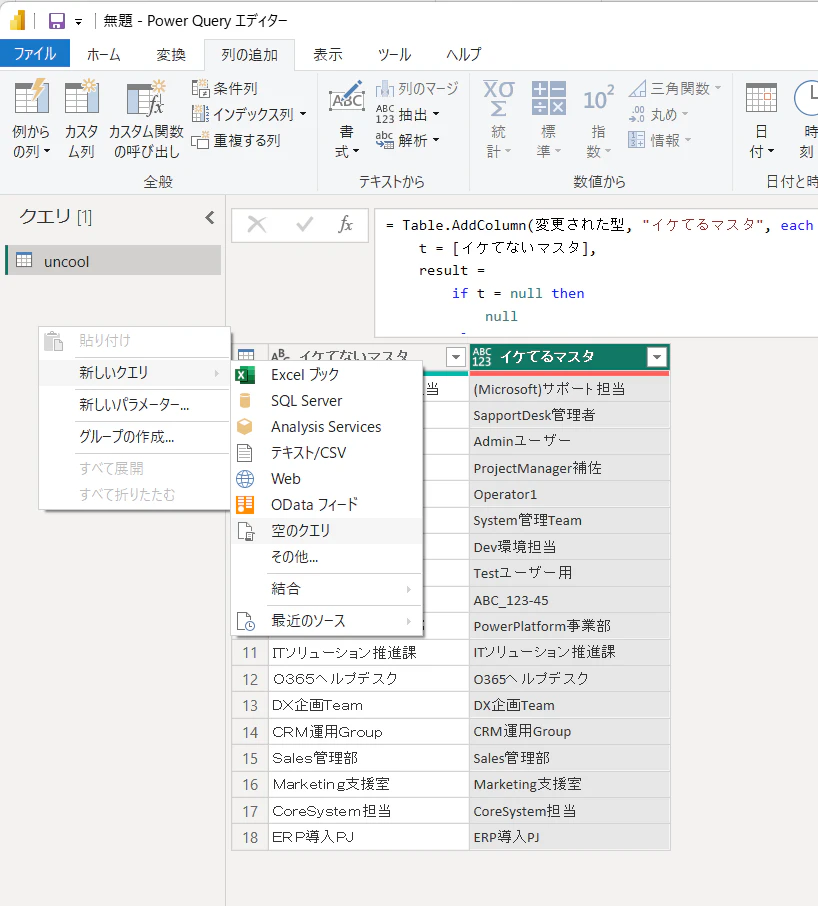Viewport: 818px width, 906px height.
Task: Confirm formula with the checkmark icon
Action: [304, 224]
